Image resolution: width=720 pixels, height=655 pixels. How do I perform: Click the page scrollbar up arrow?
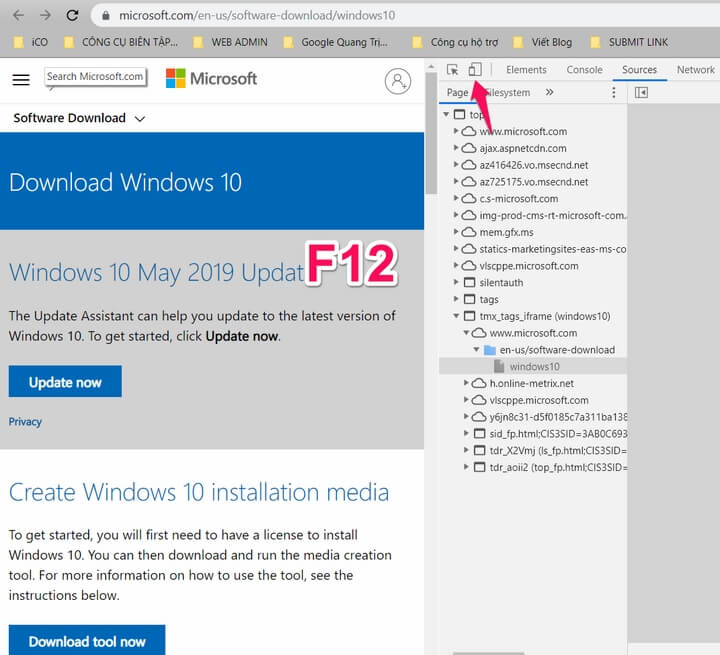click(x=431, y=67)
